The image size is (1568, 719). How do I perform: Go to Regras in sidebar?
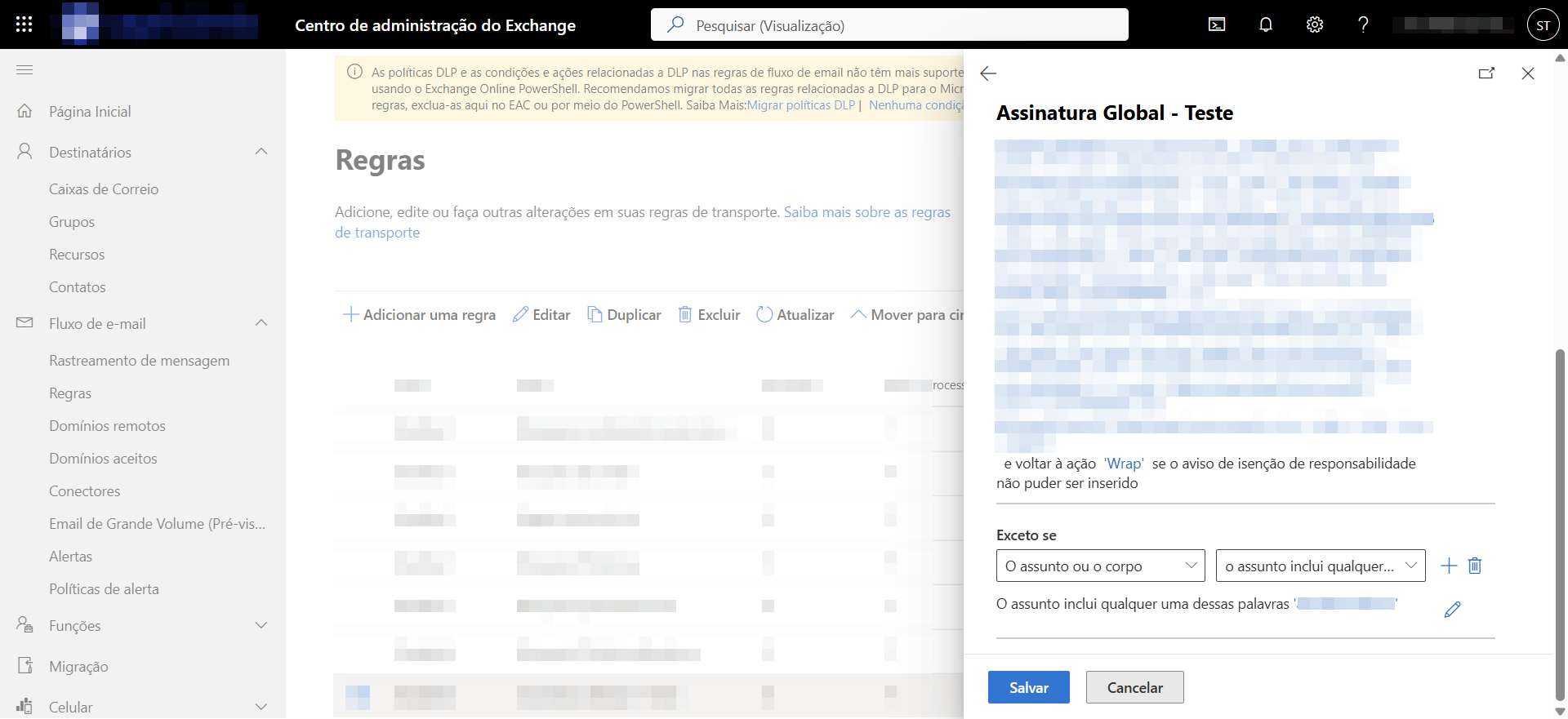70,393
